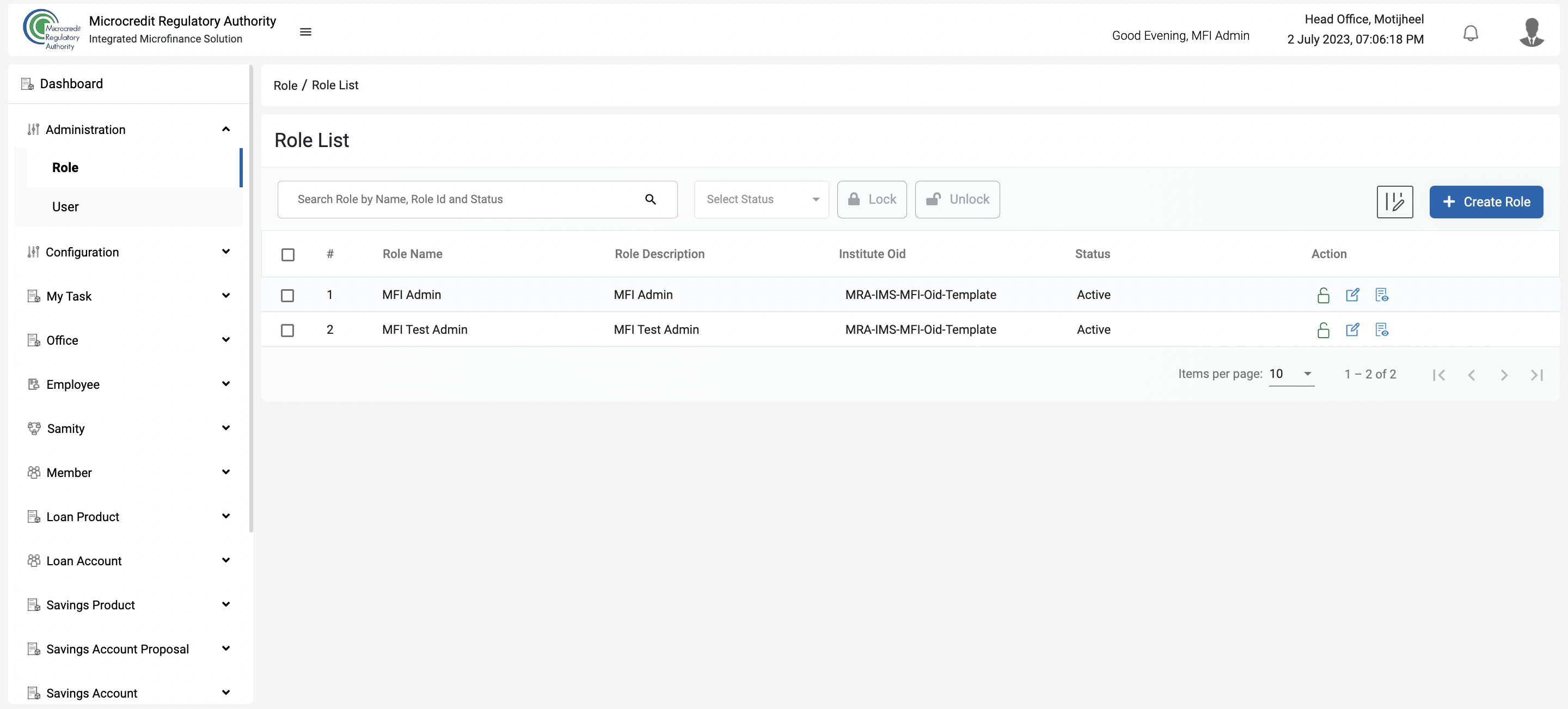Click the Samity group icon
This screenshot has width=1568, height=709.
coord(34,429)
